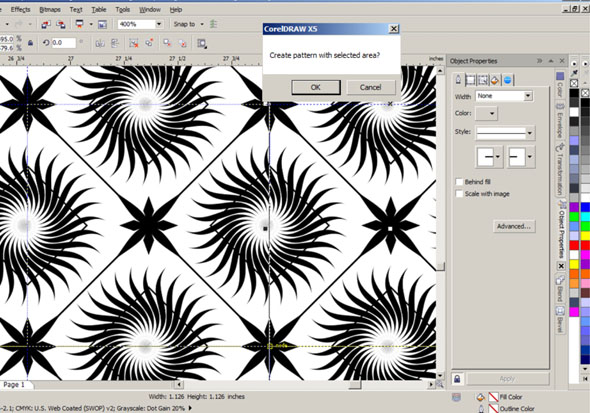The width and height of the screenshot is (590, 413).
Task: Click the Fill Color bucket icon in status bar
Action: pyautogui.click(x=480, y=397)
